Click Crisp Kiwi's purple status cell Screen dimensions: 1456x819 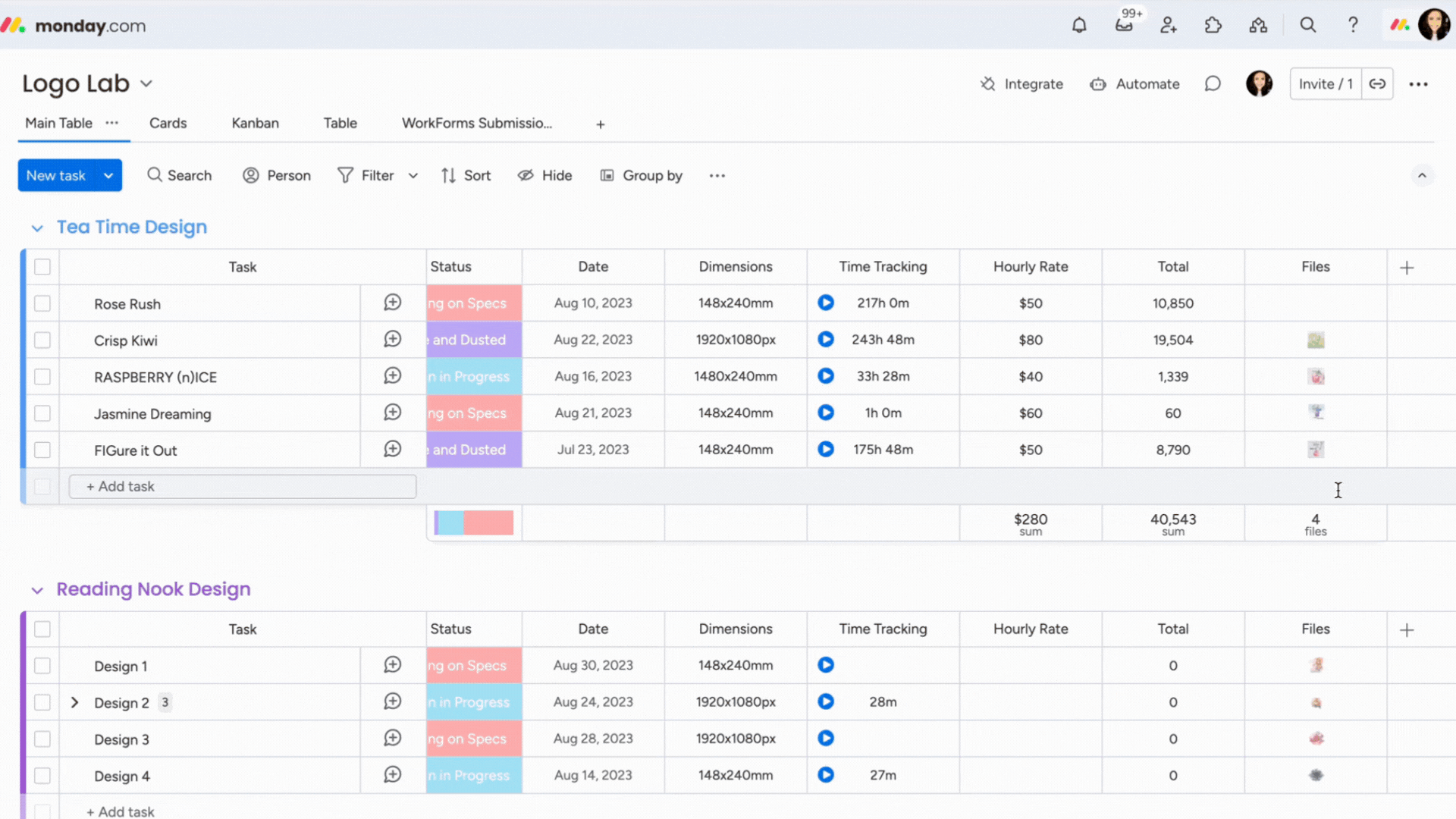(474, 340)
